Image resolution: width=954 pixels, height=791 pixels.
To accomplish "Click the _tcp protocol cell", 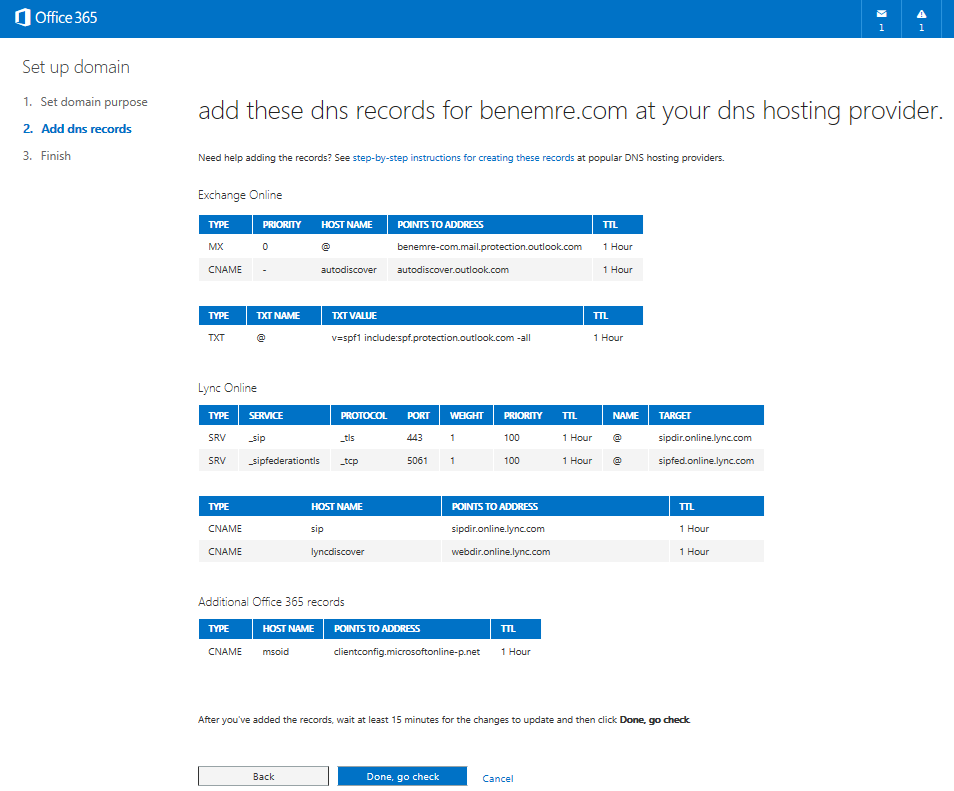I will pyautogui.click(x=349, y=461).
